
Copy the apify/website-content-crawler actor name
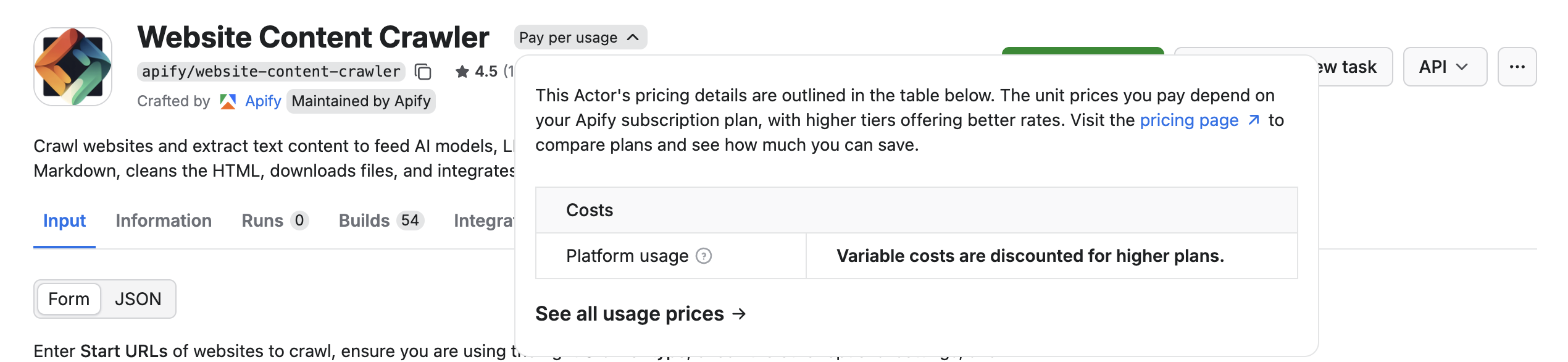pyautogui.click(x=422, y=70)
